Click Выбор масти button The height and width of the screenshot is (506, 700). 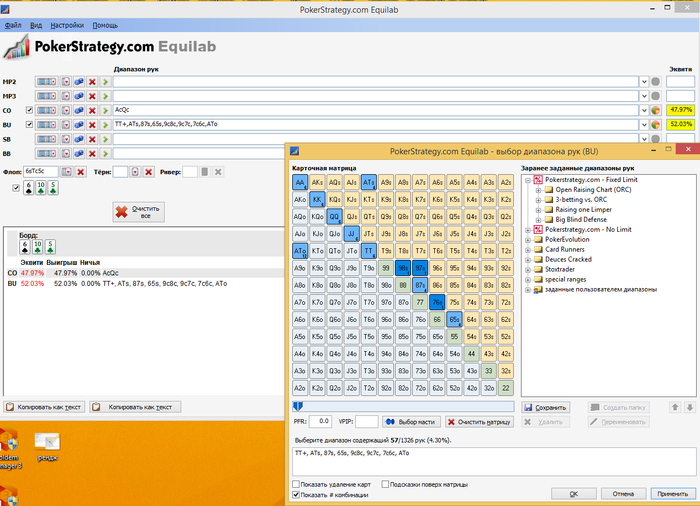click(412, 422)
